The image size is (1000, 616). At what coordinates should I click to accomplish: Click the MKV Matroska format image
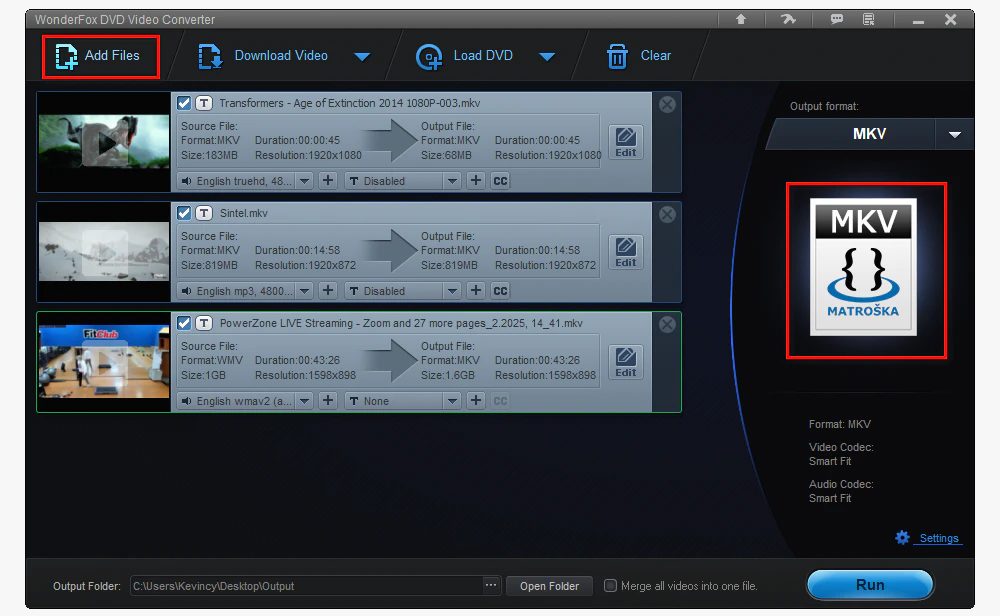coord(864,267)
